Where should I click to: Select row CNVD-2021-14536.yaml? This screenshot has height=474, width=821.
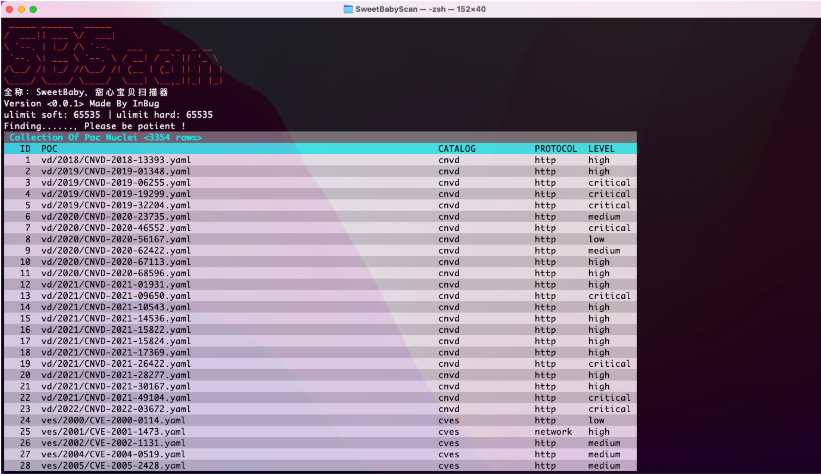pyautogui.click(x=320, y=318)
